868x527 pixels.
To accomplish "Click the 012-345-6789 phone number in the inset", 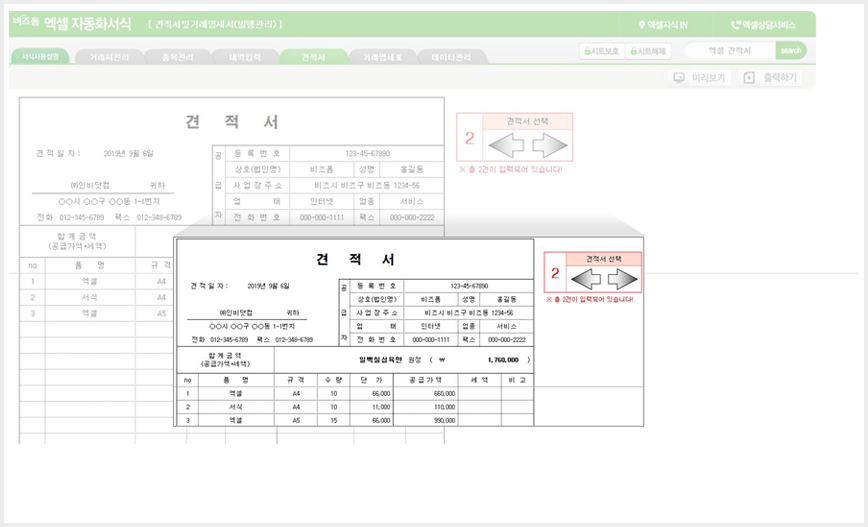I will pos(229,339).
